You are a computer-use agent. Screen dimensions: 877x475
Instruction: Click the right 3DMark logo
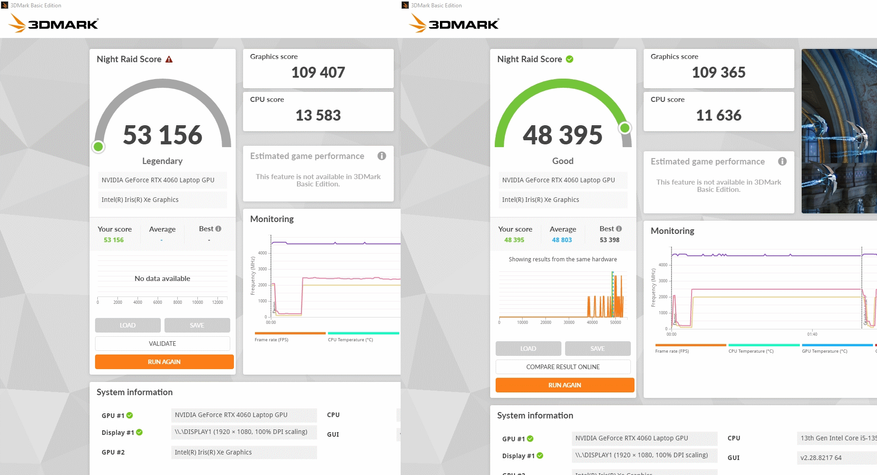pyautogui.click(x=454, y=23)
